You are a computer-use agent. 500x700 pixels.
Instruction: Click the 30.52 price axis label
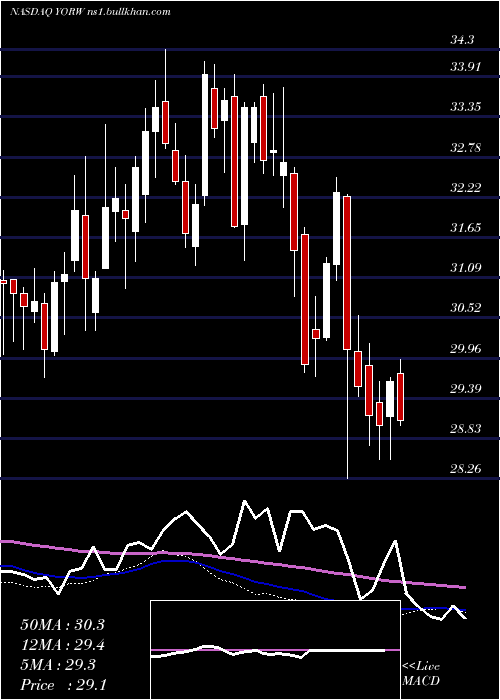tap(466, 308)
